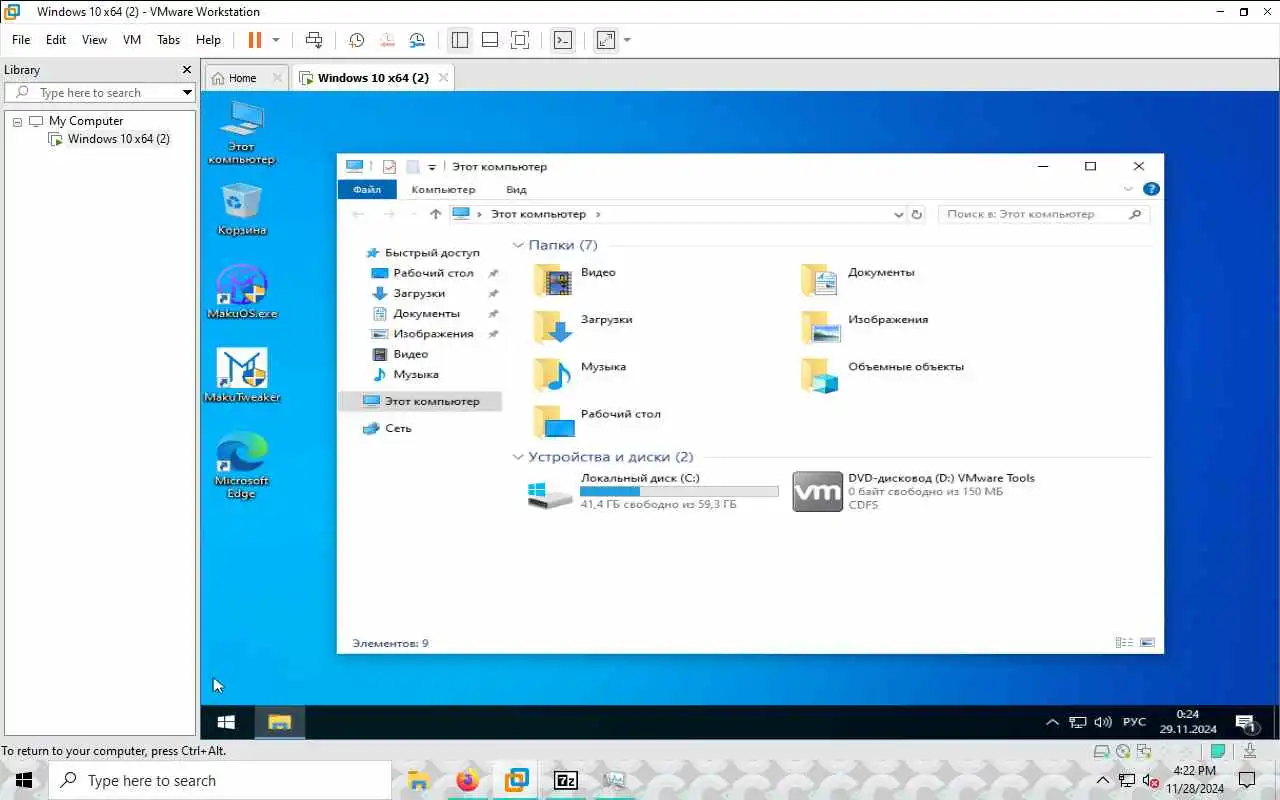Switch Explorer to large icons view

pyautogui.click(x=1147, y=643)
